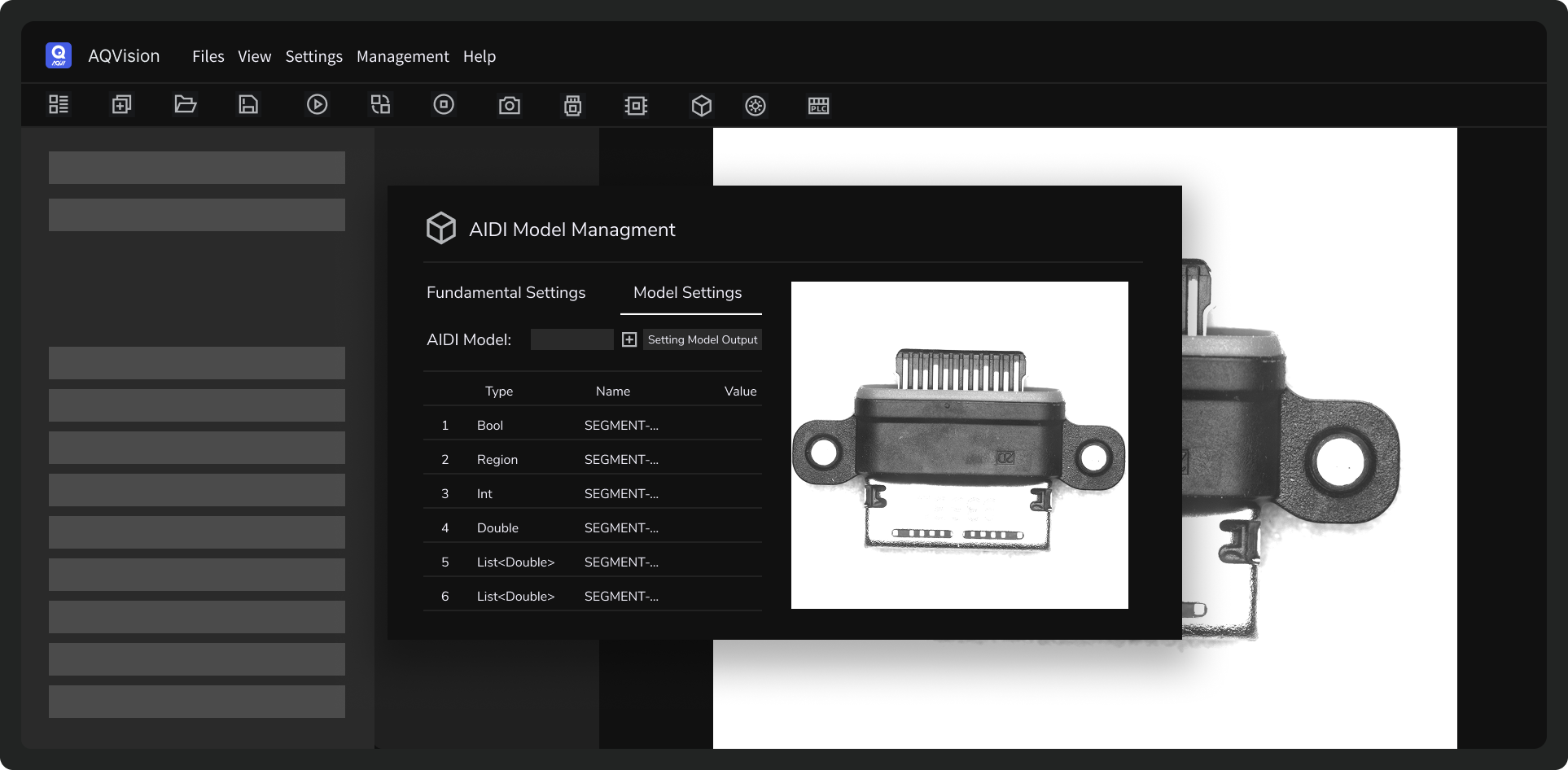Click the chip processor toolbar icon
The height and width of the screenshot is (770, 1568).
pyautogui.click(x=636, y=106)
